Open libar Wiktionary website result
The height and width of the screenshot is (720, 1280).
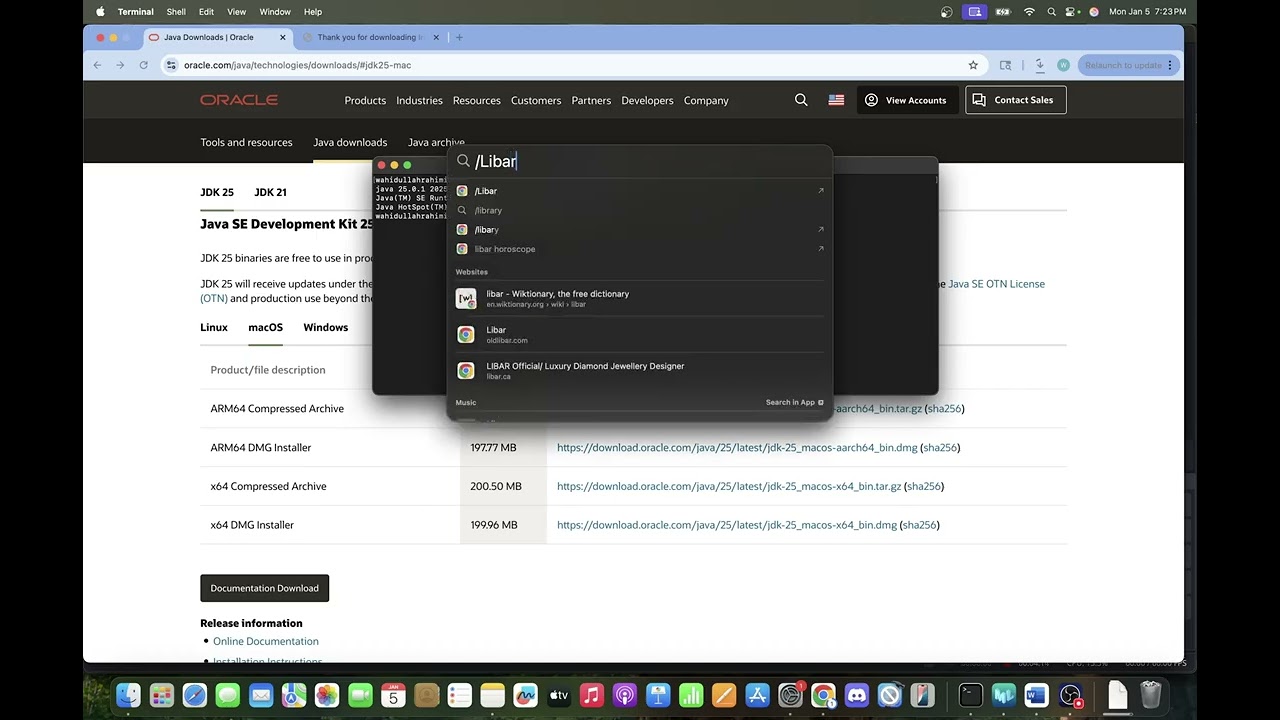coord(640,298)
